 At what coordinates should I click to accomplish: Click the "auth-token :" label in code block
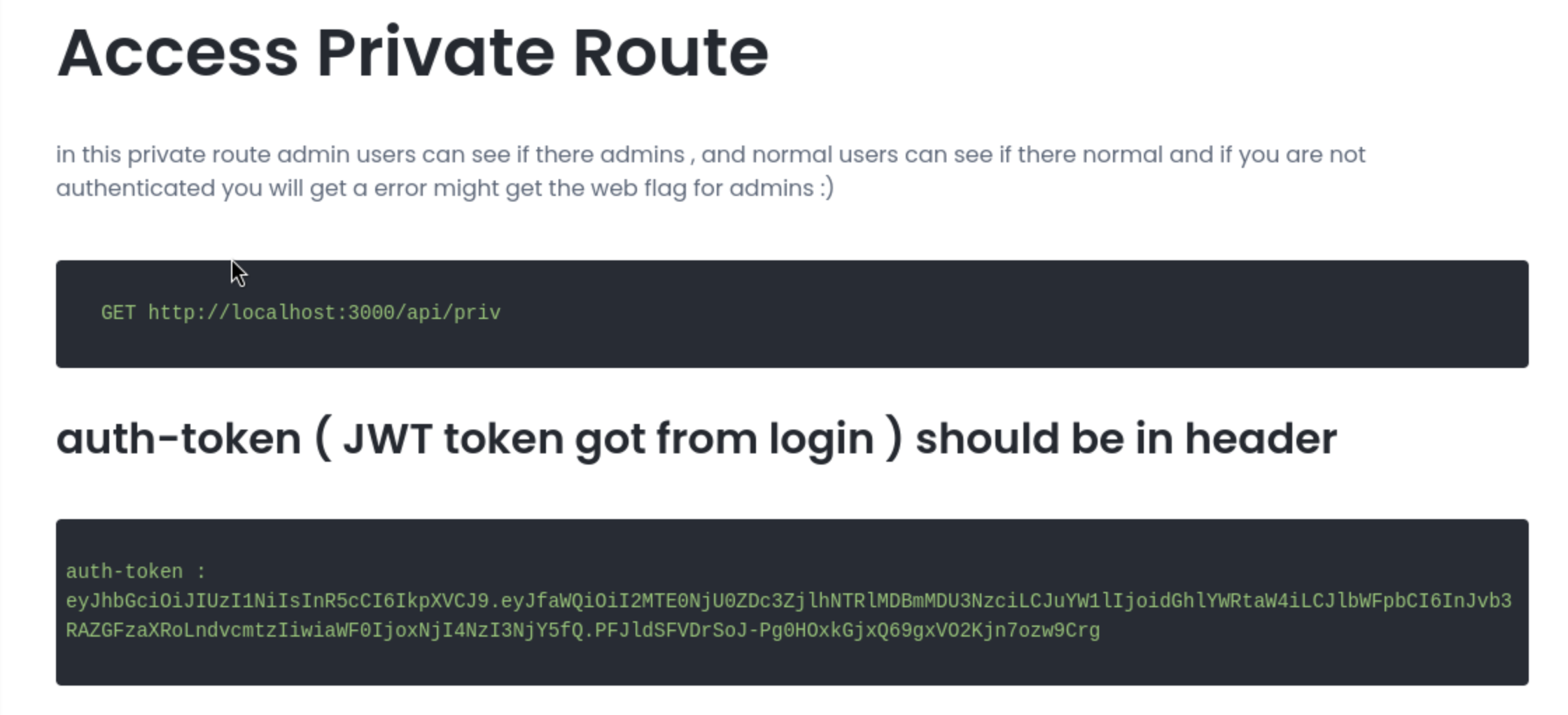pyautogui.click(x=135, y=572)
